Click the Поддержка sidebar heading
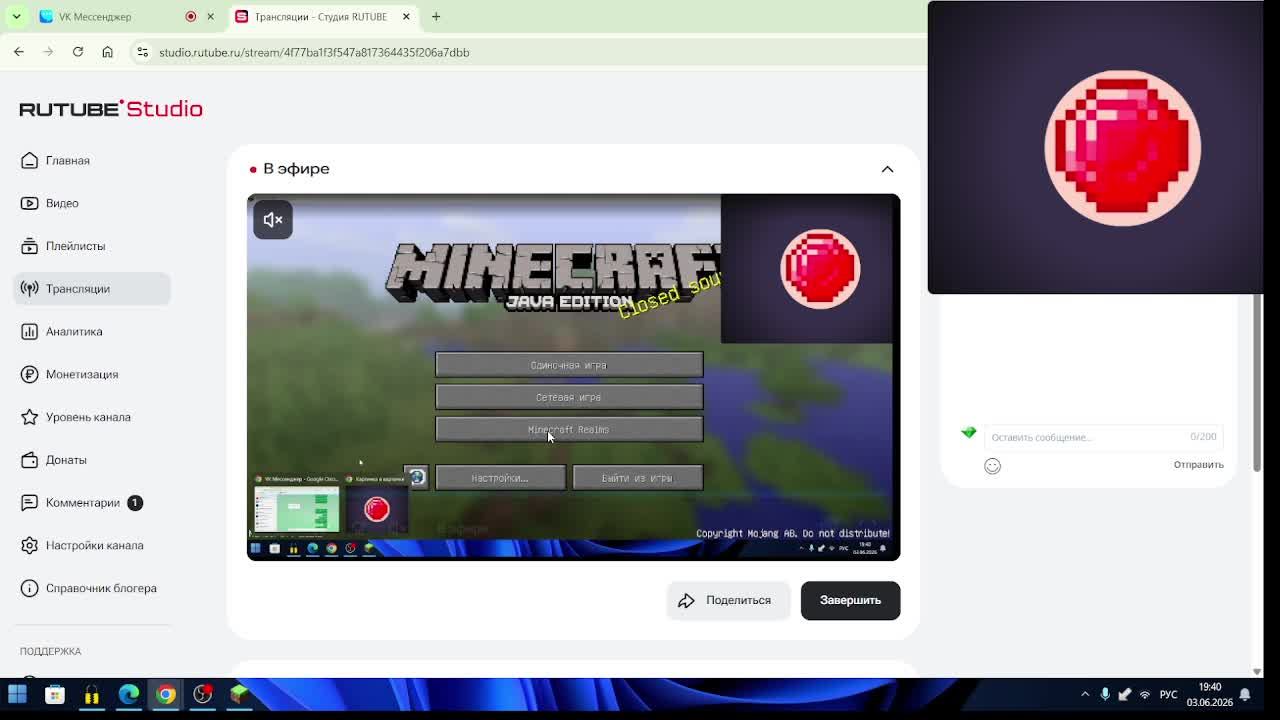This screenshot has width=1280, height=720. coord(50,651)
